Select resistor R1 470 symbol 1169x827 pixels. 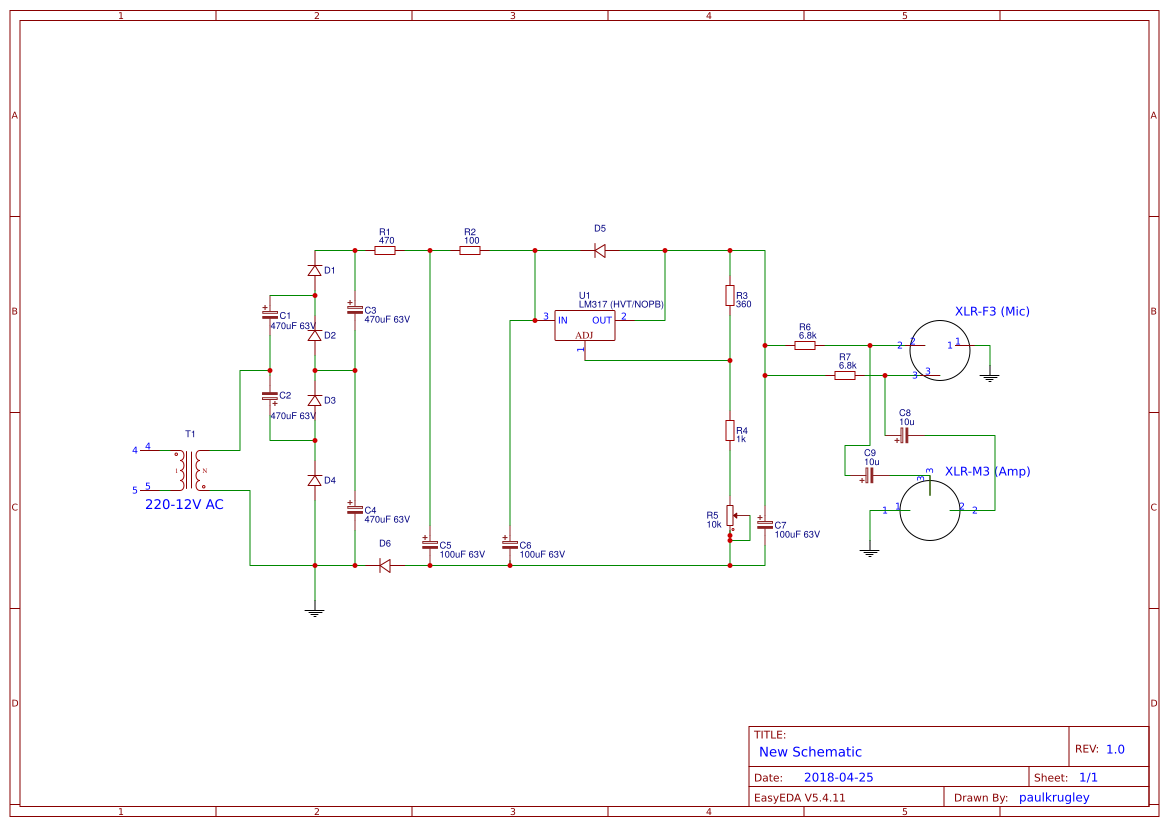[x=384, y=248]
